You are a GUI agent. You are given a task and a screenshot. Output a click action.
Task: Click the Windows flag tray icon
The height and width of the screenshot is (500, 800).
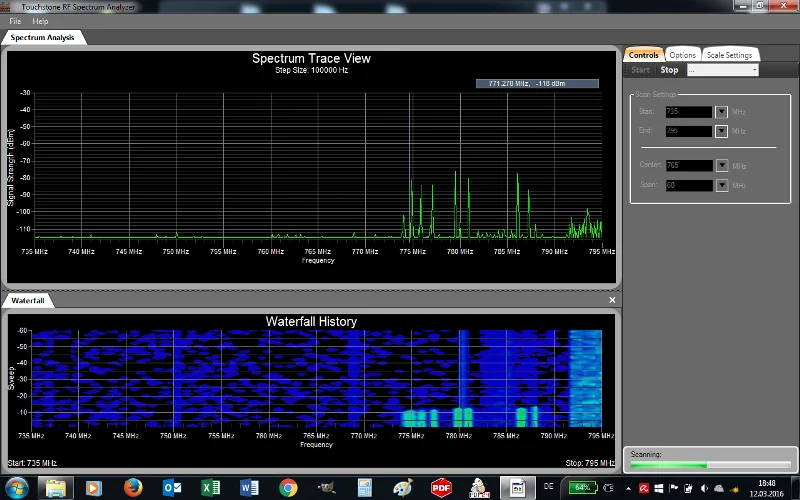659,488
